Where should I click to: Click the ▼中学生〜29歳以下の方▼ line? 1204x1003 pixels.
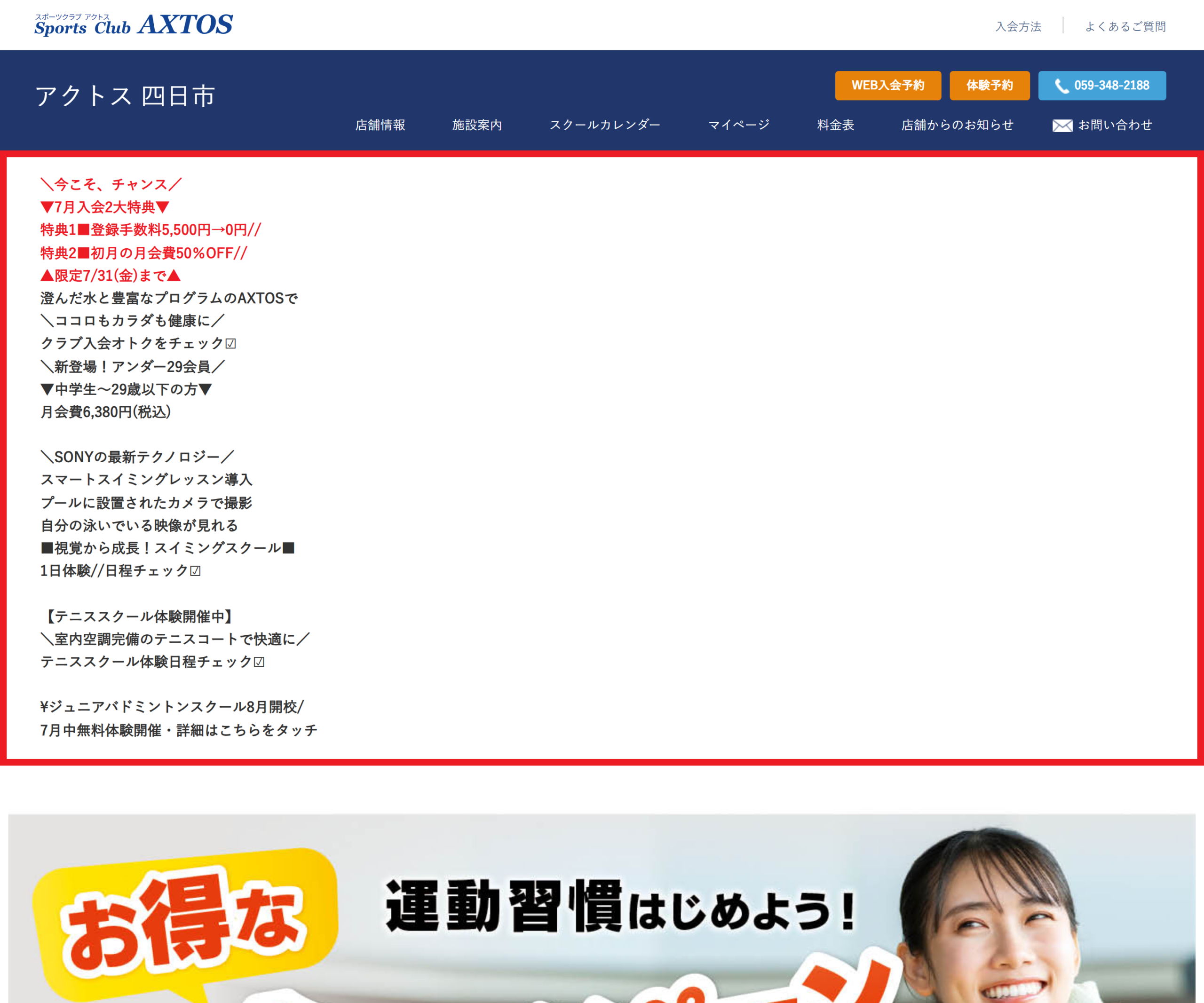pos(126,389)
